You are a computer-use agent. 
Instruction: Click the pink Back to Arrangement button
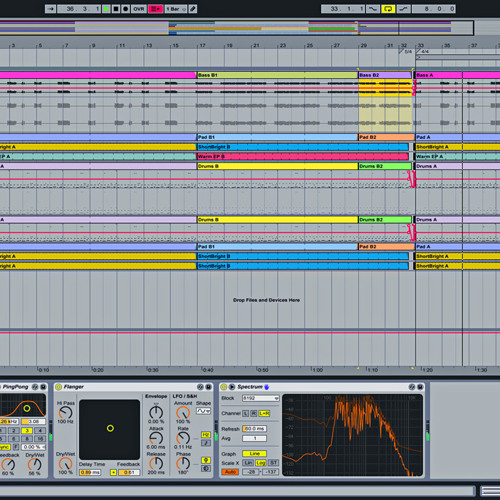pos(155,9)
